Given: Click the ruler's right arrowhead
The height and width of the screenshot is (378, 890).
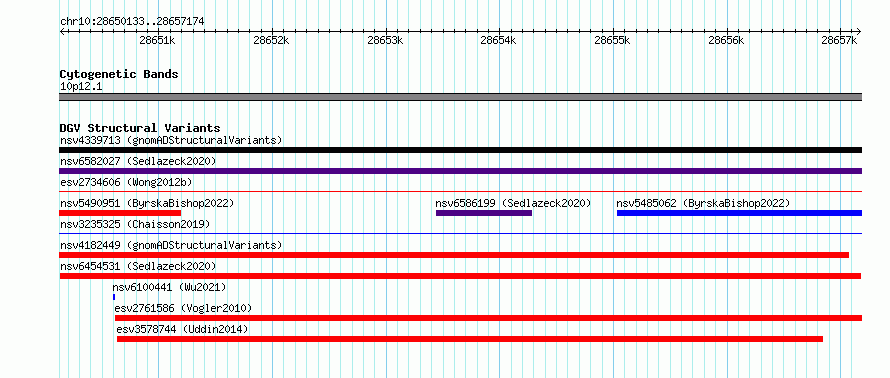Looking at the screenshot, I should tap(859, 31).
